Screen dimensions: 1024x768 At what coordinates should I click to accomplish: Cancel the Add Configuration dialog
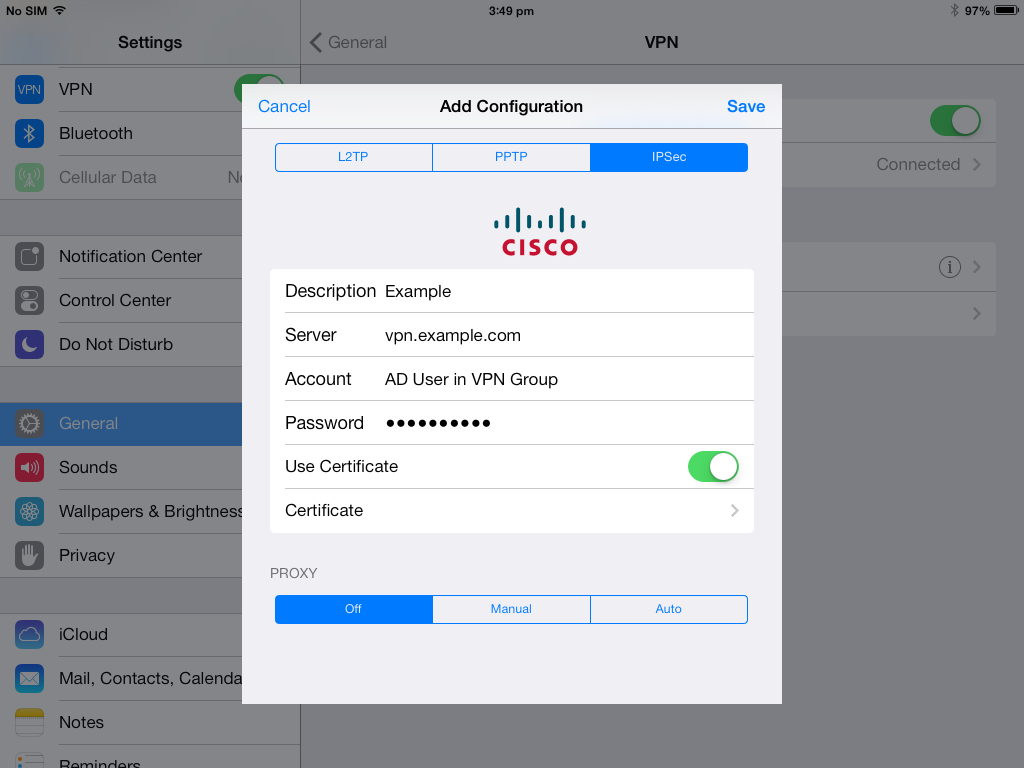coord(284,106)
